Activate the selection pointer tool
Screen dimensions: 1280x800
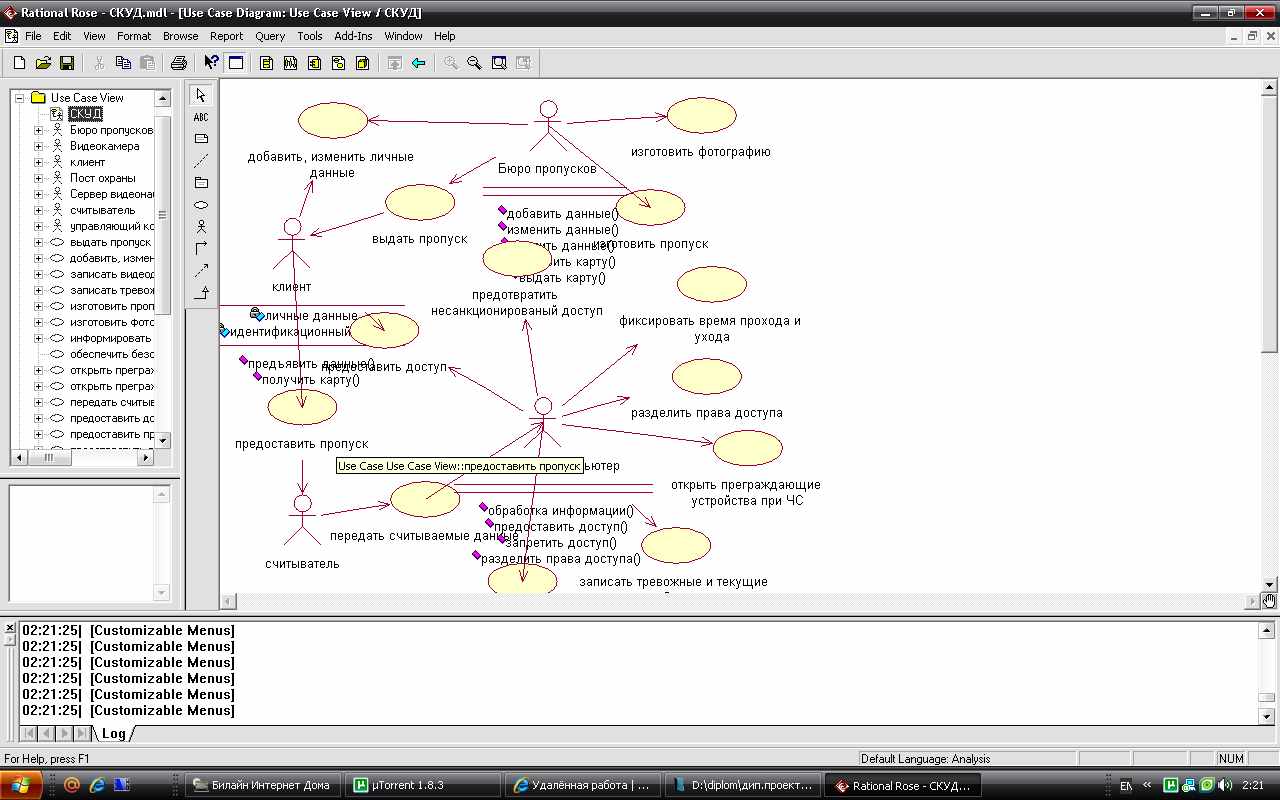click(201, 95)
